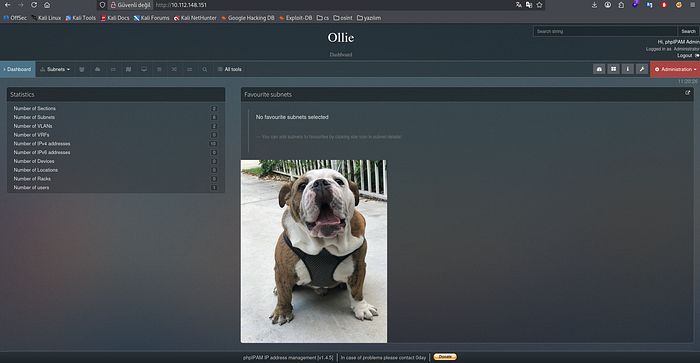700x363 pixels.
Task: Click the grid widgets icon button
Action: coord(613,69)
